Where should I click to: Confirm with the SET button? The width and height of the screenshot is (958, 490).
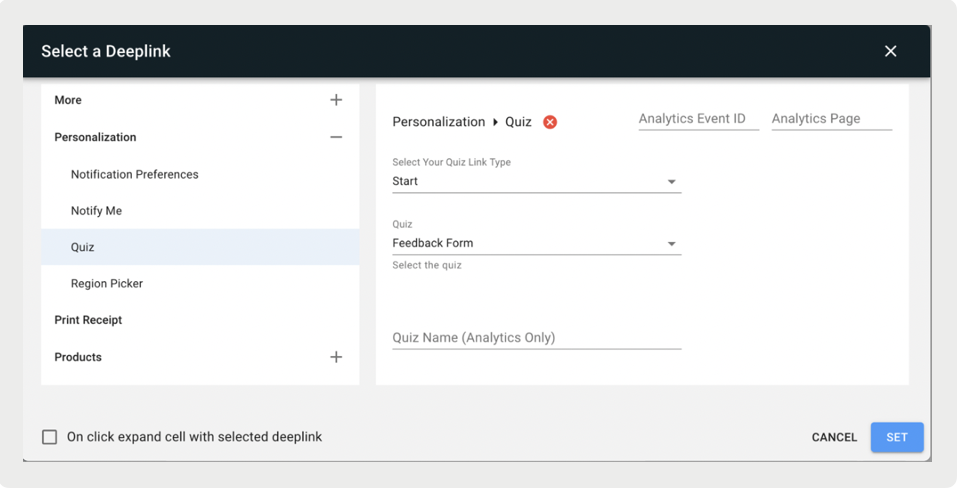point(897,437)
